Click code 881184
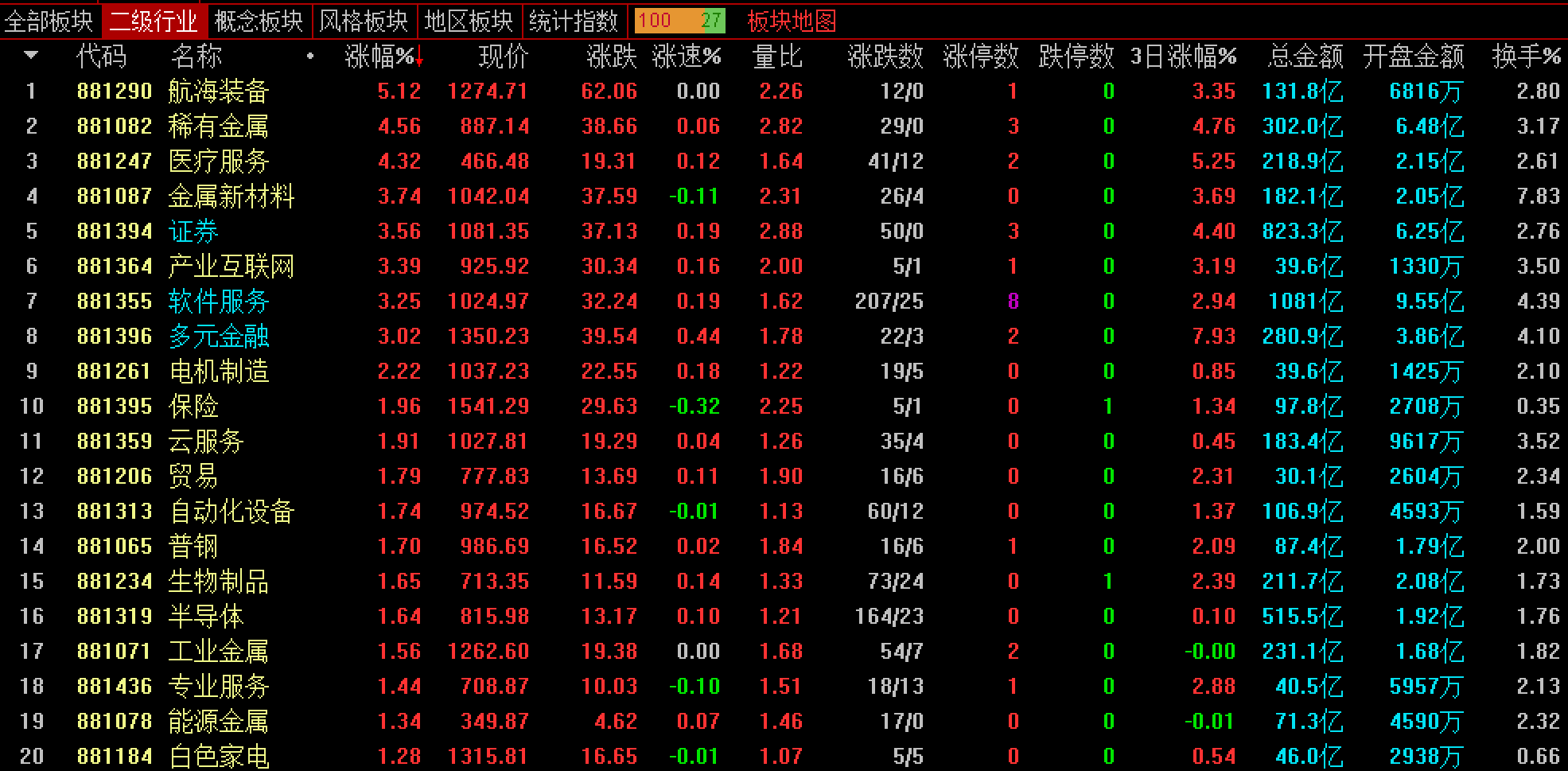The height and width of the screenshot is (771, 1568). pos(115,756)
